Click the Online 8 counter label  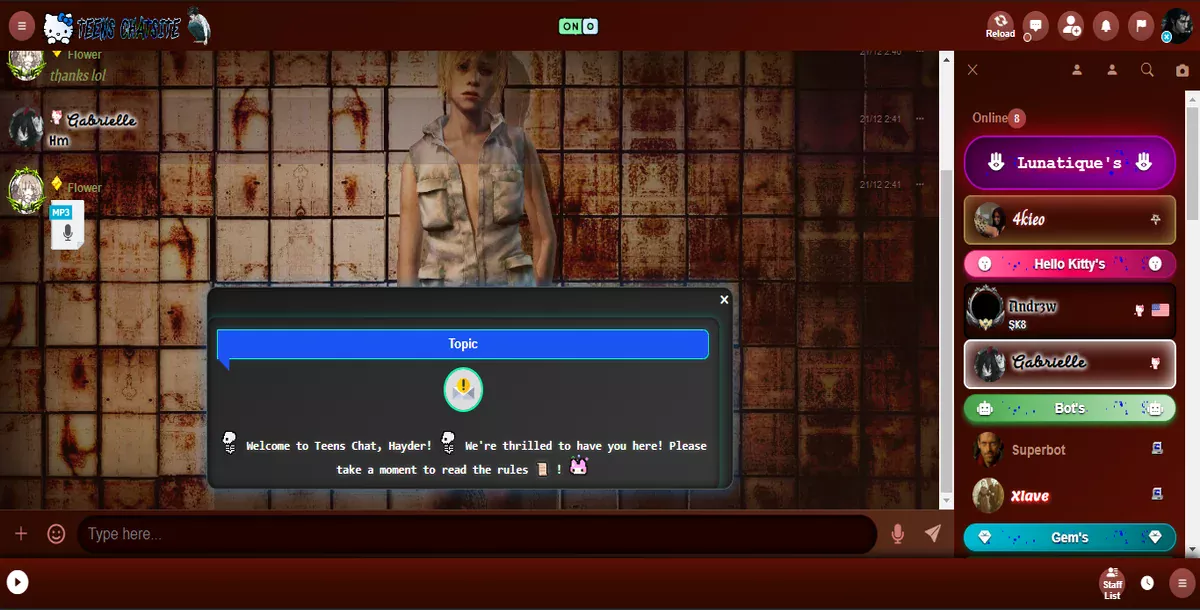pos(999,118)
